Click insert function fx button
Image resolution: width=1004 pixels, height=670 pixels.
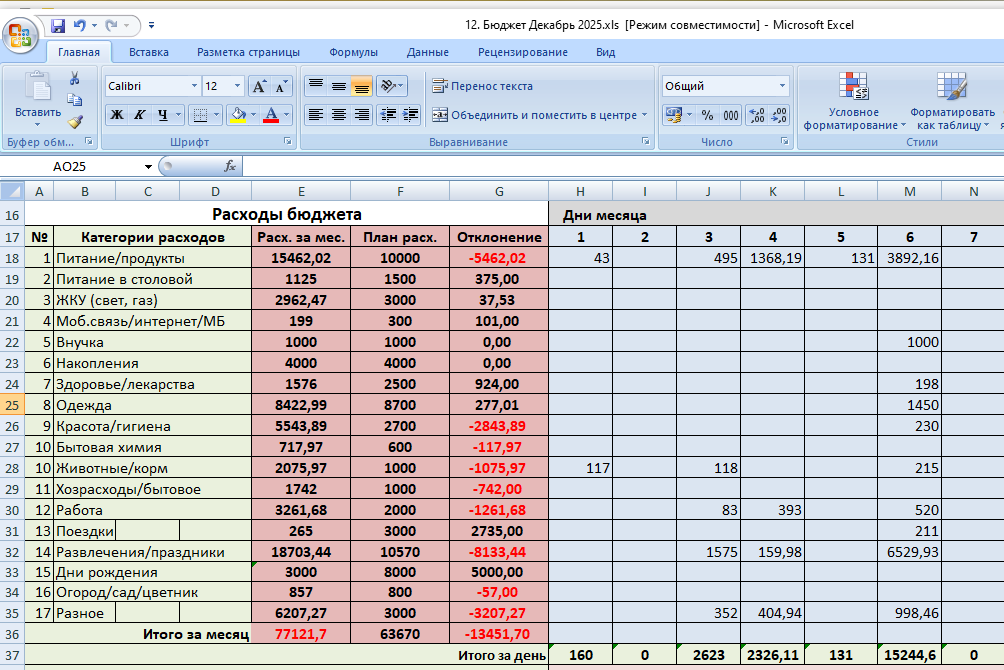tap(230, 167)
